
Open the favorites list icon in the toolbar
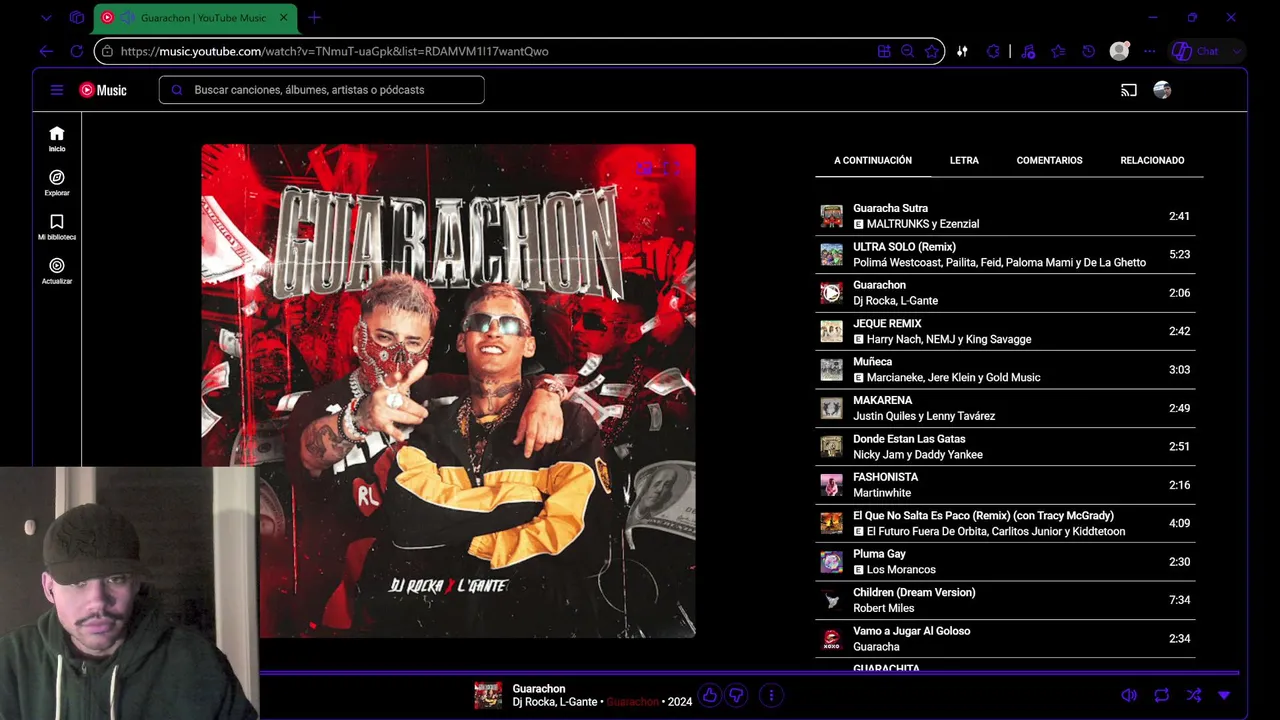tap(1058, 51)
